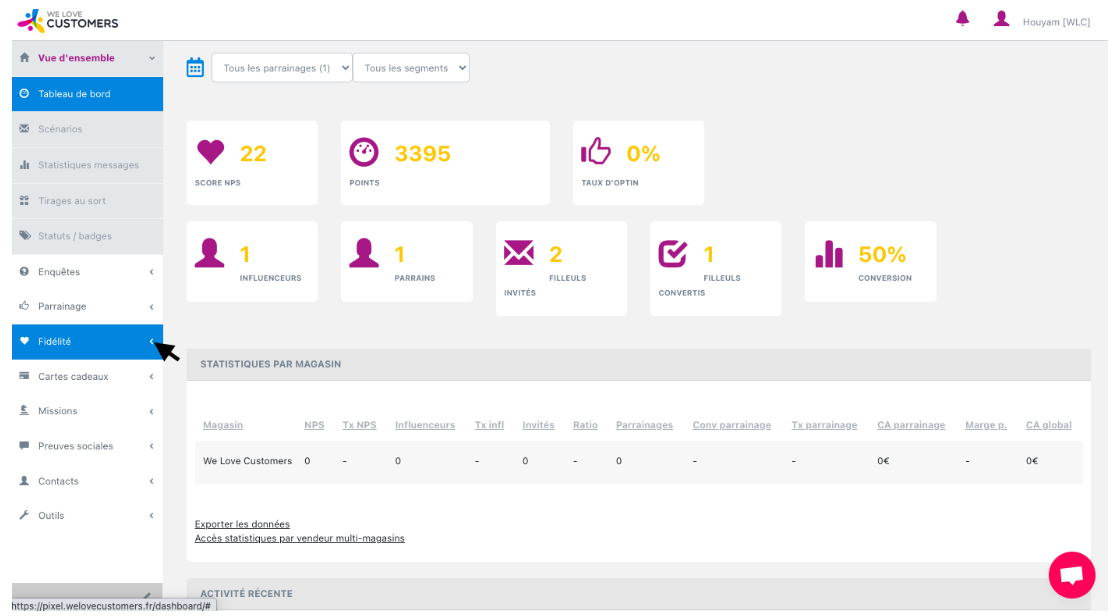Sort table by CA parrainage column
Screen dimensions: 1116x616
(x=910, y=425)
